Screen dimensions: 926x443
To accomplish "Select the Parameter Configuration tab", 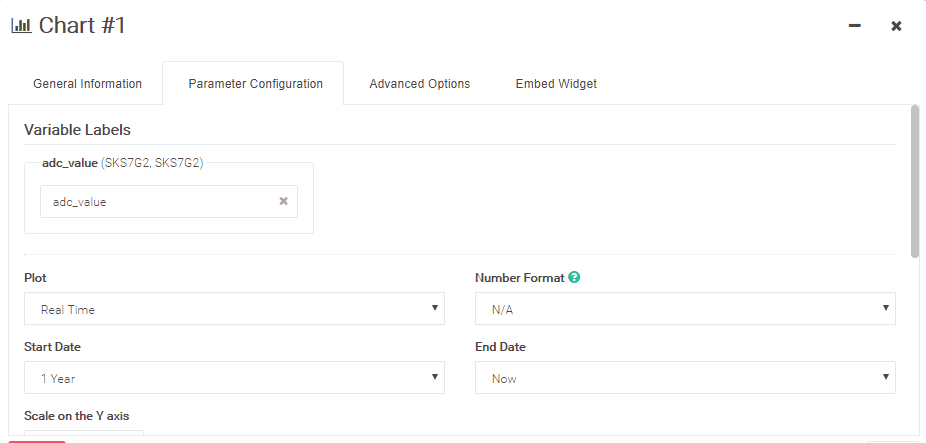I will pyautogui.click(x=255, y=84).
